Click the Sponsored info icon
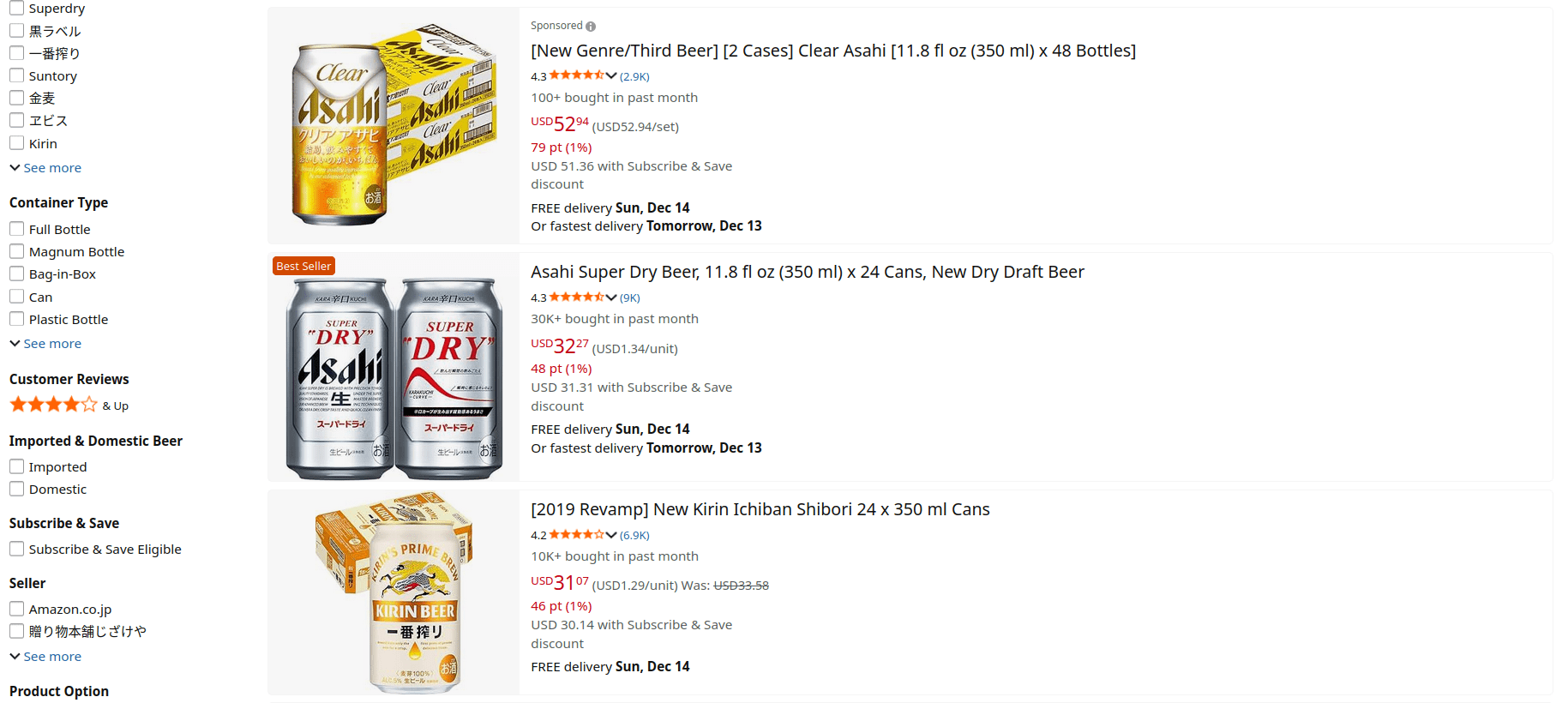Screen dimensions: 1568x703 [x=591, y=27]
